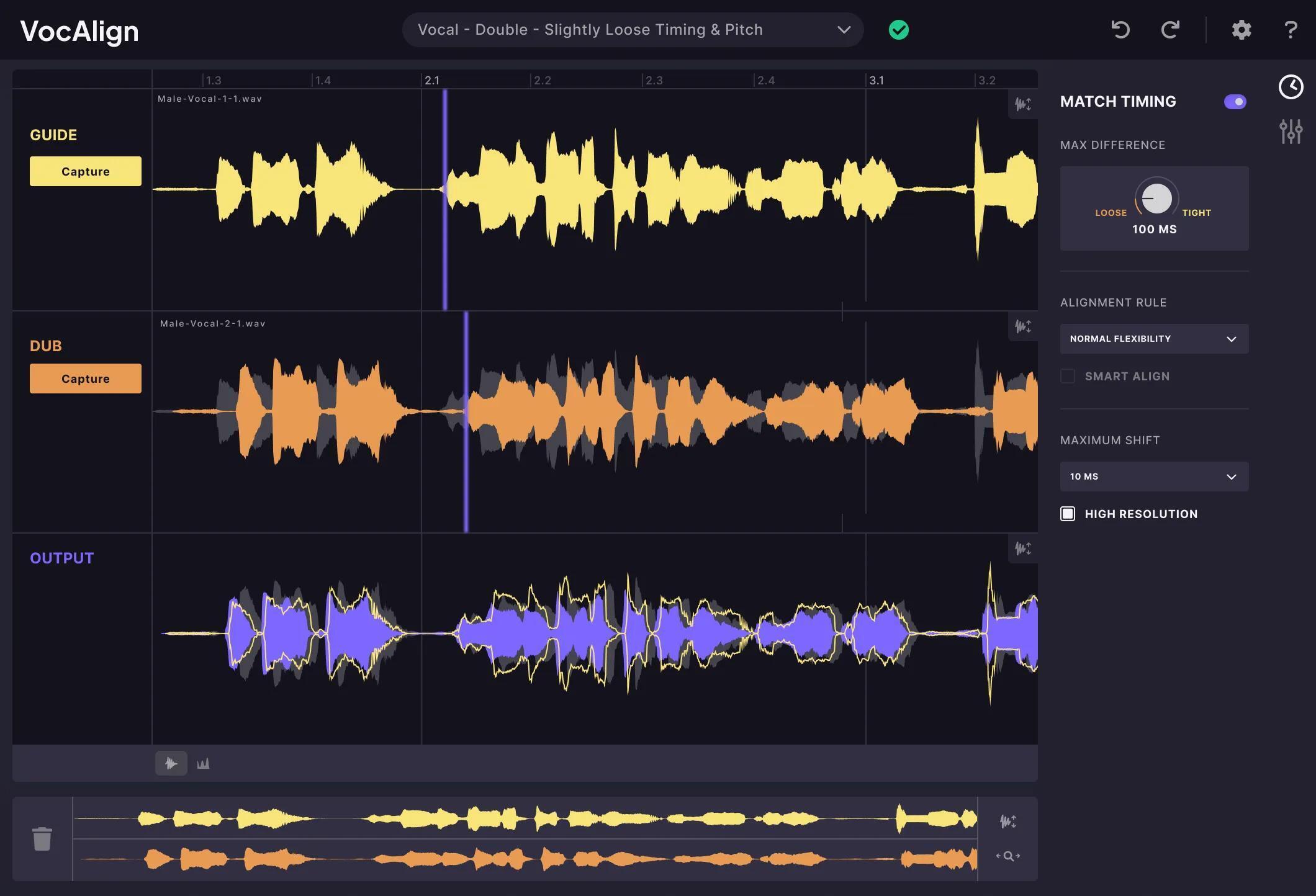Click the vertical zoom icon on the Guide track
The image size is (1316, 896).
coord(1022,104)
